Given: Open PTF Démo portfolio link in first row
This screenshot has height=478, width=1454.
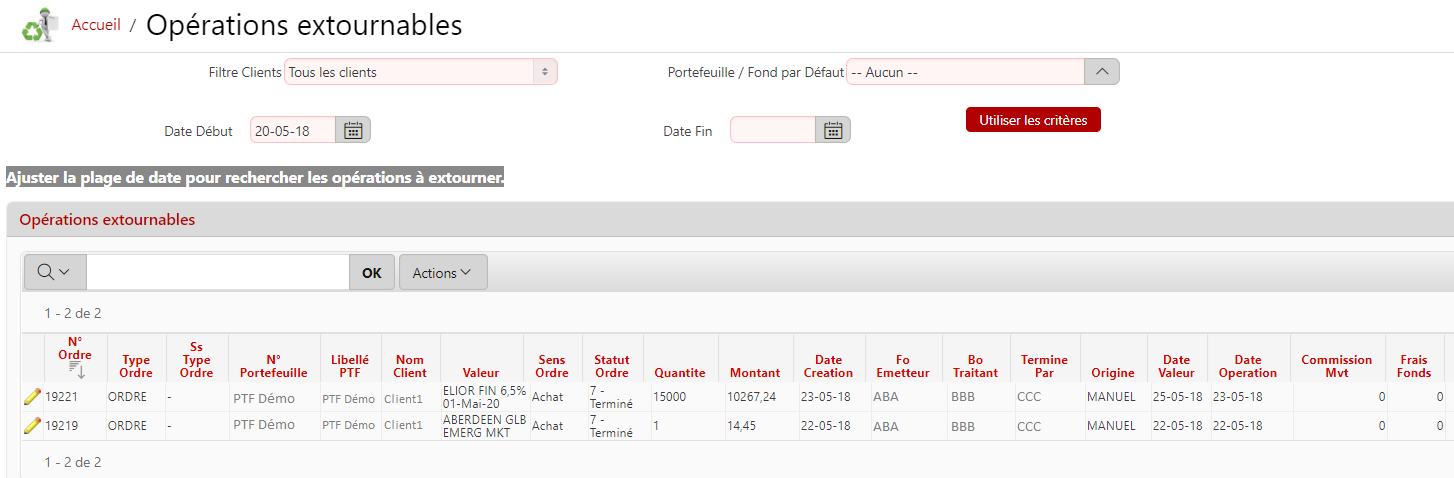Looking at the screenshot, I should [x=264, y=398].
